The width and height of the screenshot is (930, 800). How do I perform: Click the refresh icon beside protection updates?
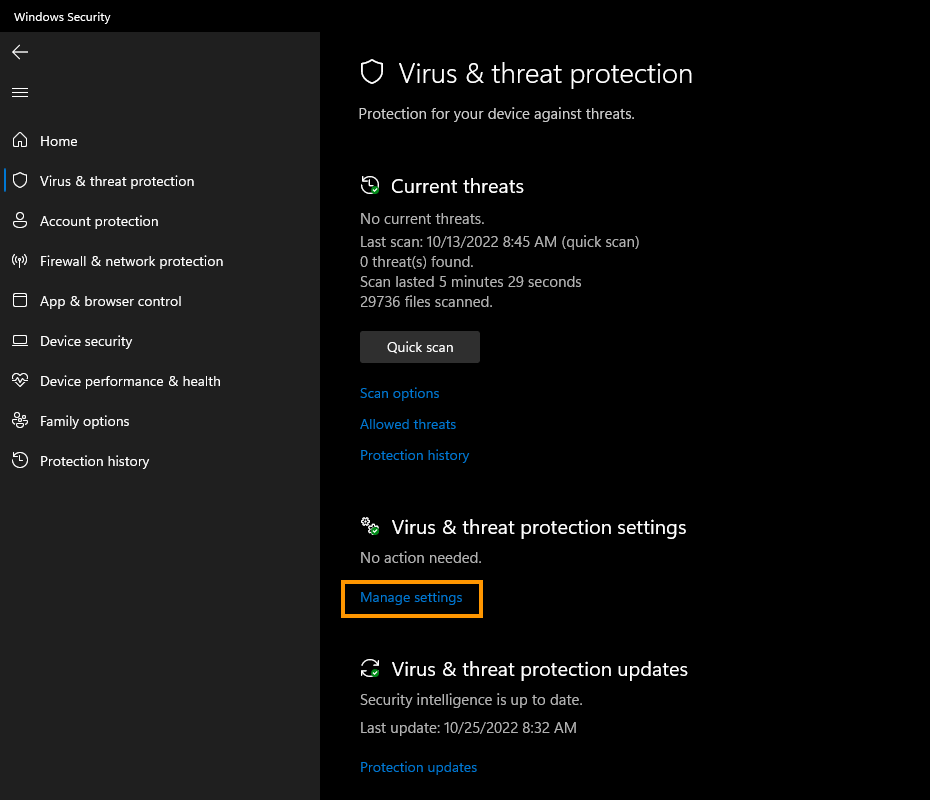[x=370, y=668]
